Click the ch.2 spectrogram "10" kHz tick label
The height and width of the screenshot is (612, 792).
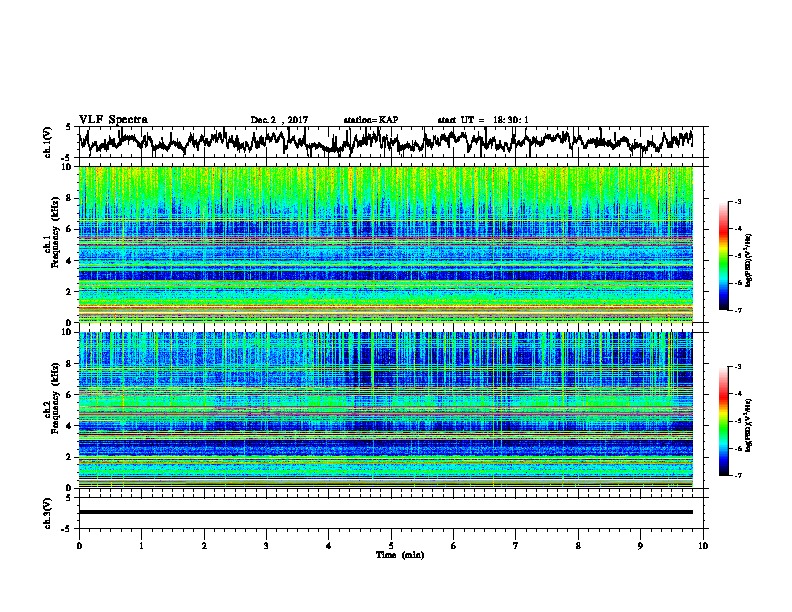68,332
